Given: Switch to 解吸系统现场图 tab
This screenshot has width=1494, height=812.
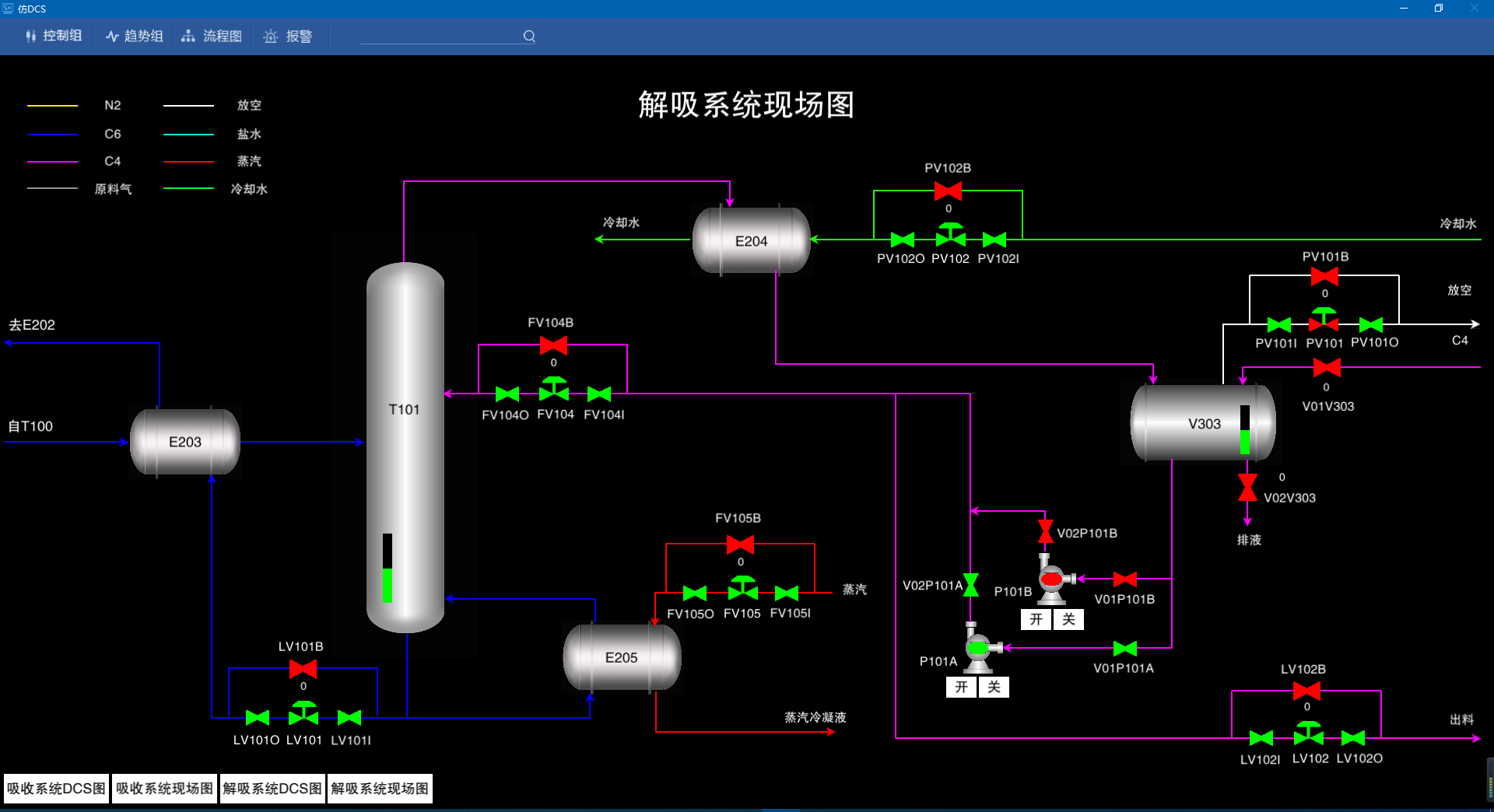Looking at the screenshot, I should coord(380,788).
